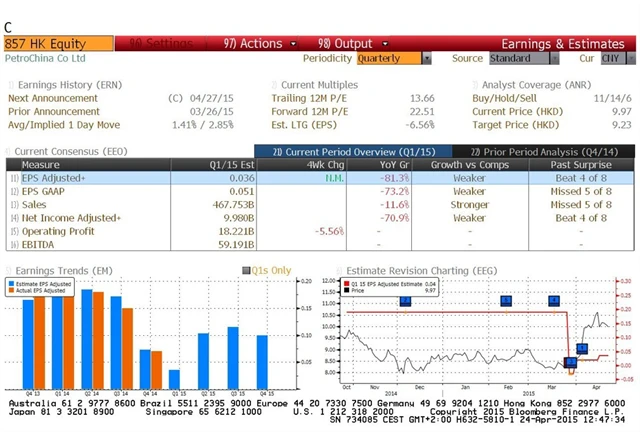Image resolution: width=640 pixels, height=432 pixels.
Task: Toggle the Q1s Only checkbox
Action: [246, 271]
